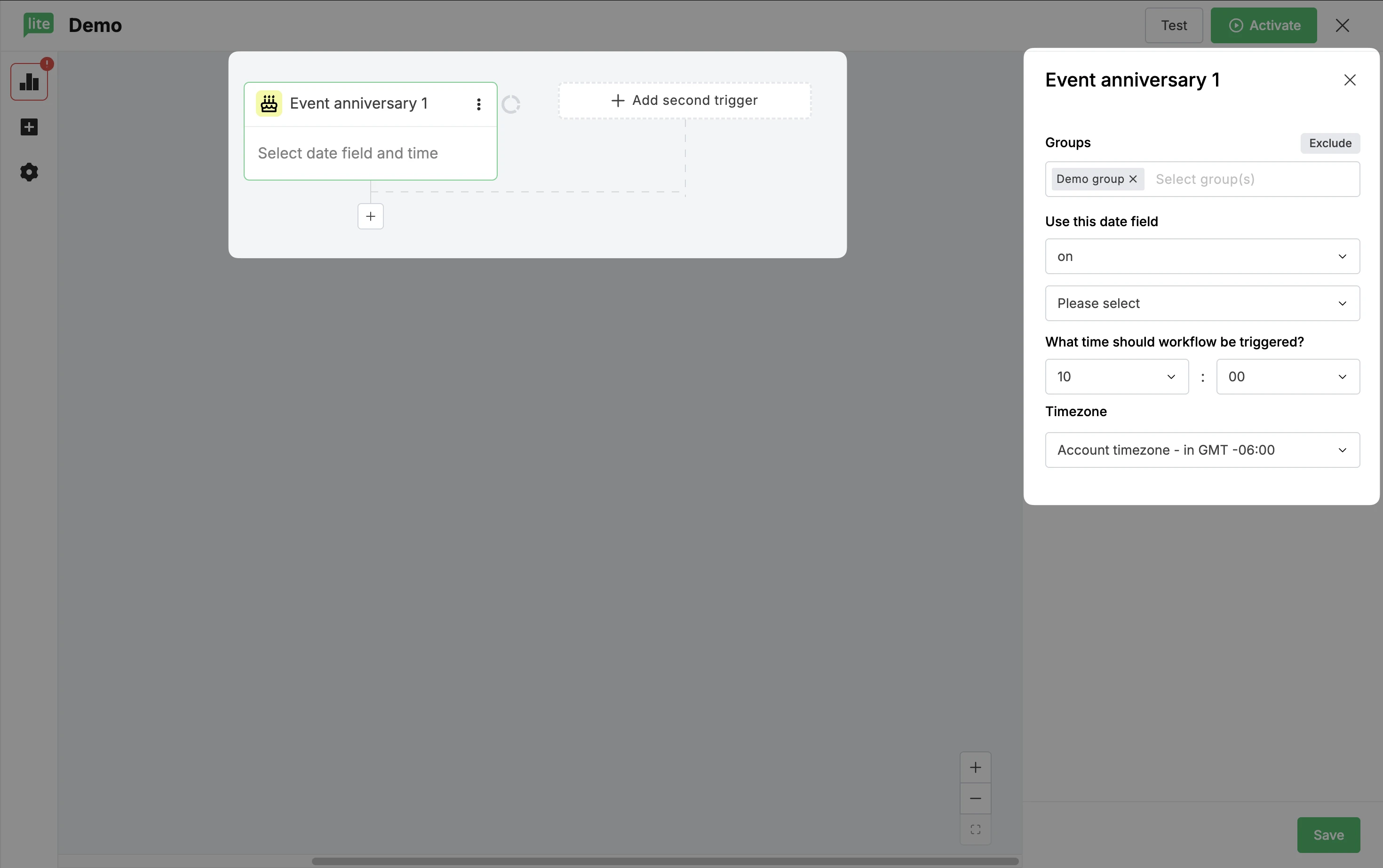Click the Test button
This screenshot has width=1383, height=868.
(x=1173, y=25)
